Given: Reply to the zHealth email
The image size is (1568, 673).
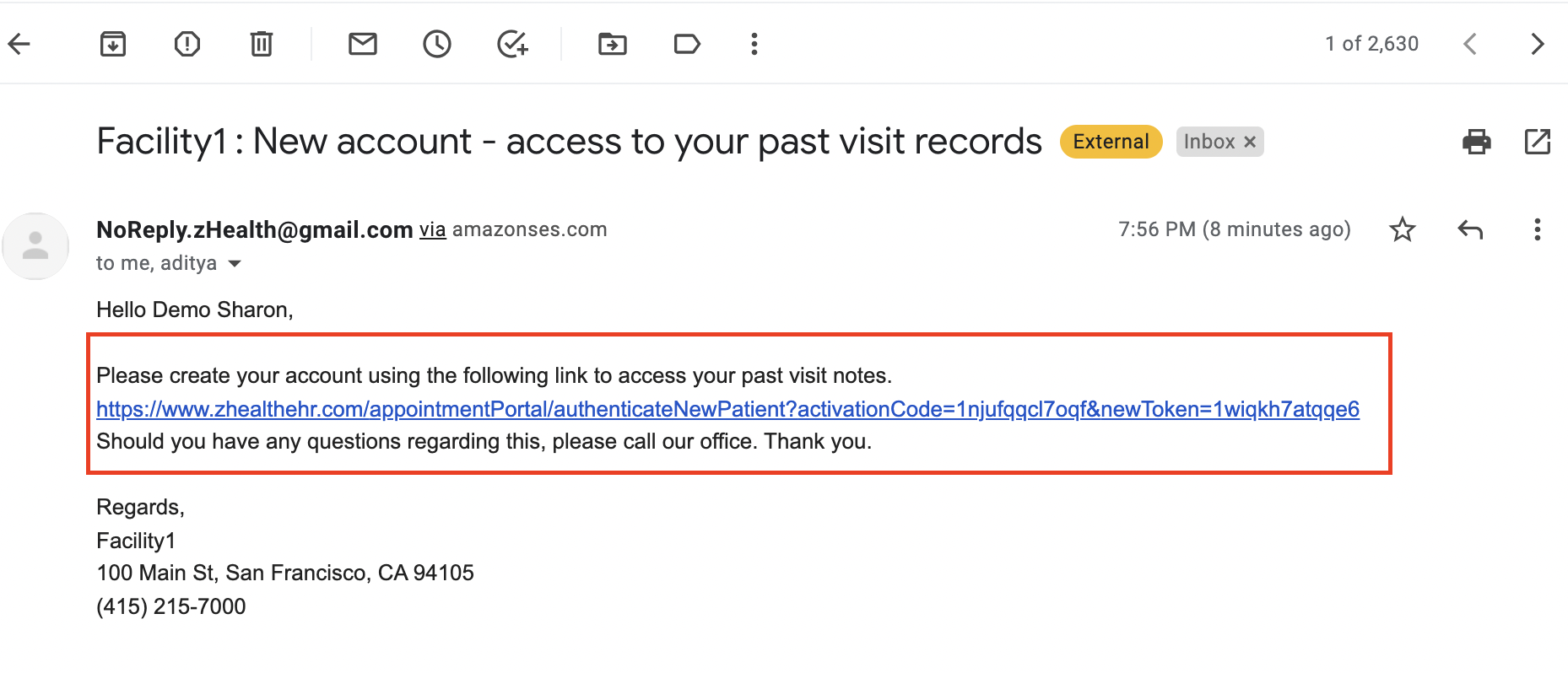Looking at the screenshot, I should (x=1470, y=229).
